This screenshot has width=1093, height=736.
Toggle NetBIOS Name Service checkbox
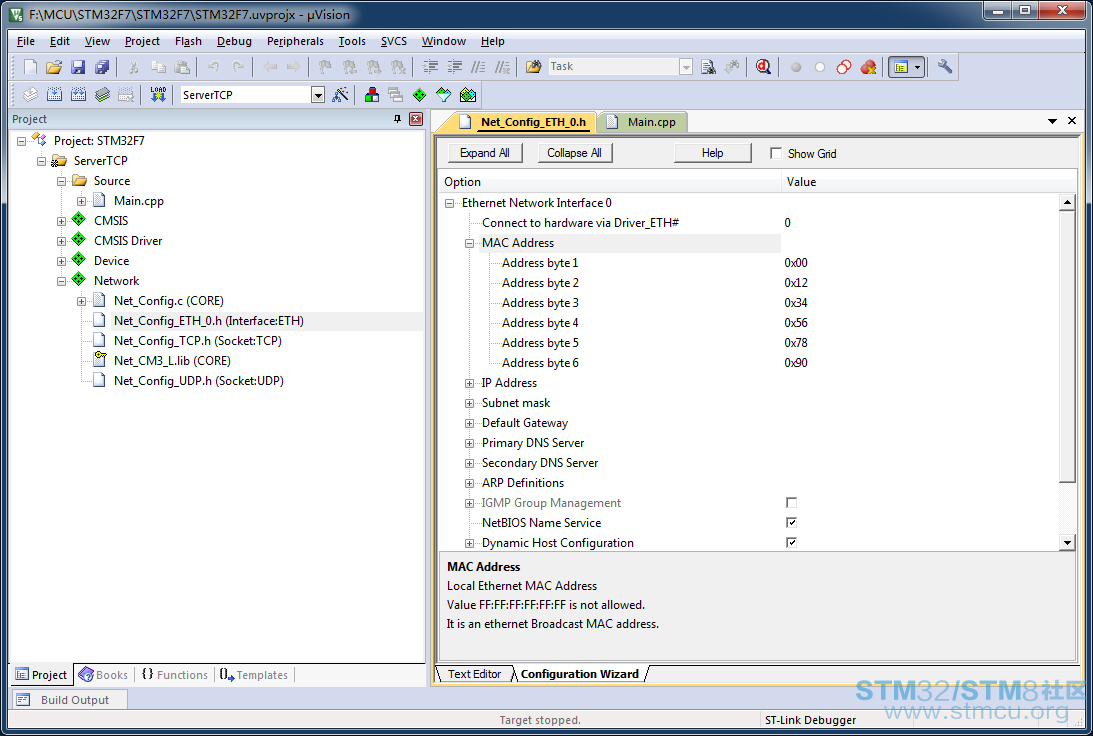[791, 523]
